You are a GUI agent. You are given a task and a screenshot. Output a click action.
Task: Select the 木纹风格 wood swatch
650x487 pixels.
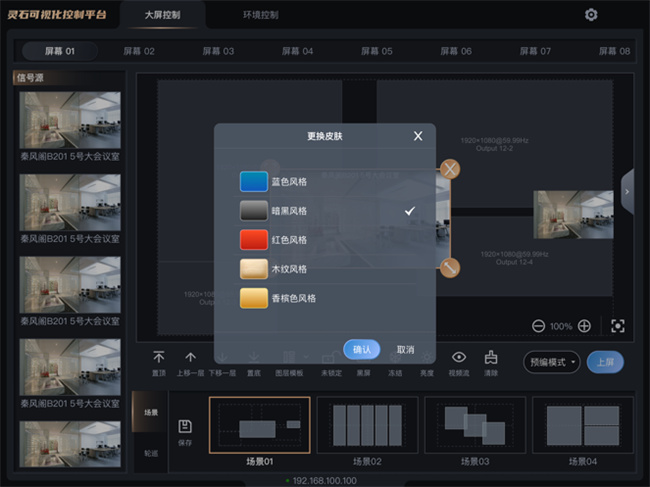click(x=254, y=269)
